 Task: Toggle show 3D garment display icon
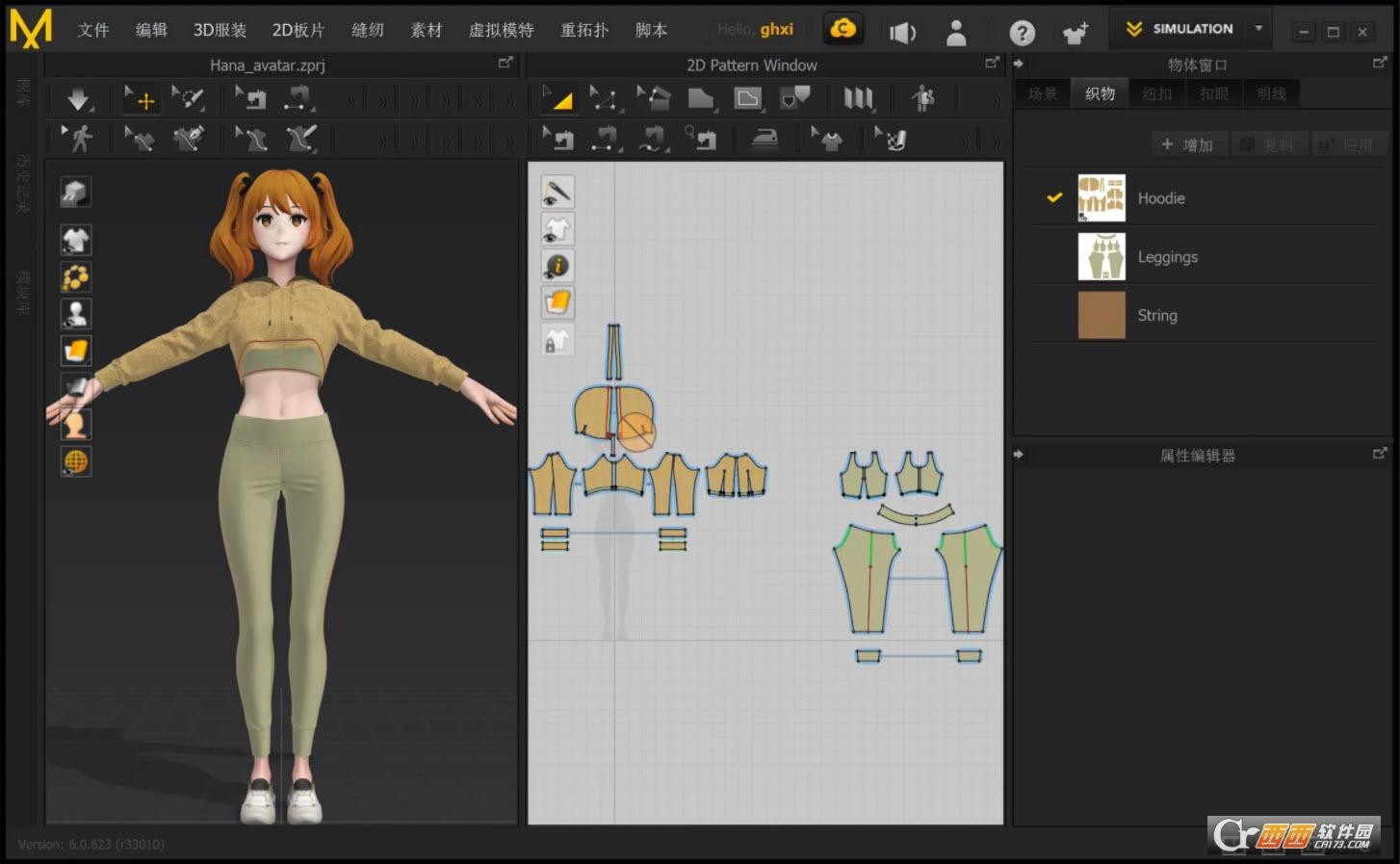(76, 239)
